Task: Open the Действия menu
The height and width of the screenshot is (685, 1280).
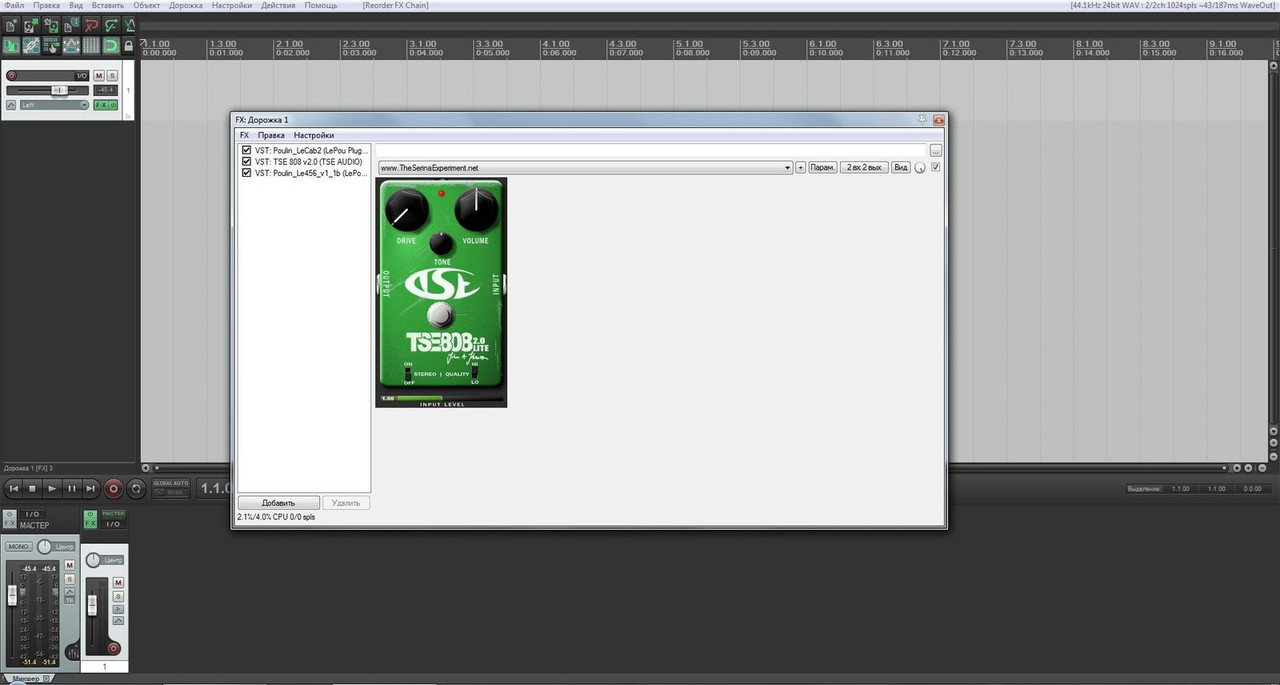Action: click(x=278, y=6)
